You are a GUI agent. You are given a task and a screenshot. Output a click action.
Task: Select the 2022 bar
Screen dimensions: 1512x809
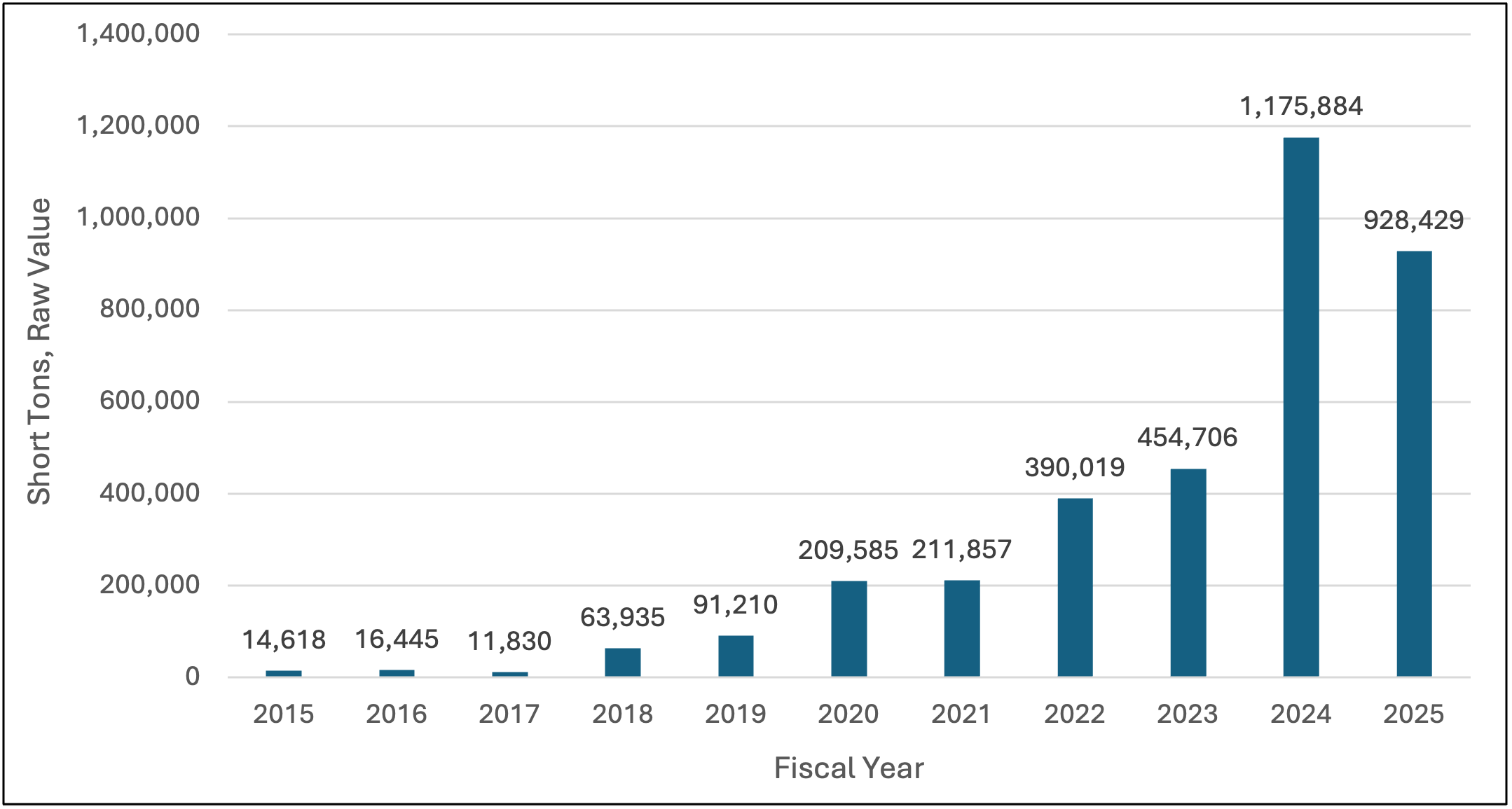pos(1075,587)
